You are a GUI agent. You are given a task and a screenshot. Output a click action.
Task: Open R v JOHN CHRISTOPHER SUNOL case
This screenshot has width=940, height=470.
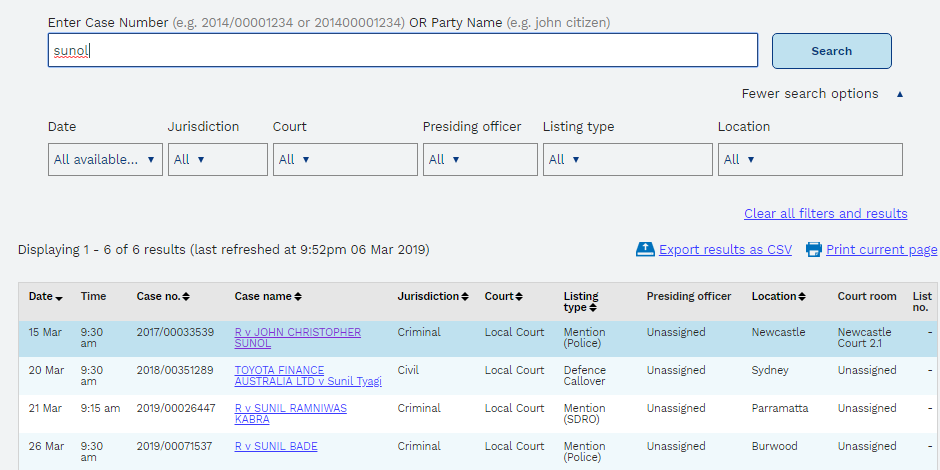[297, 338]
